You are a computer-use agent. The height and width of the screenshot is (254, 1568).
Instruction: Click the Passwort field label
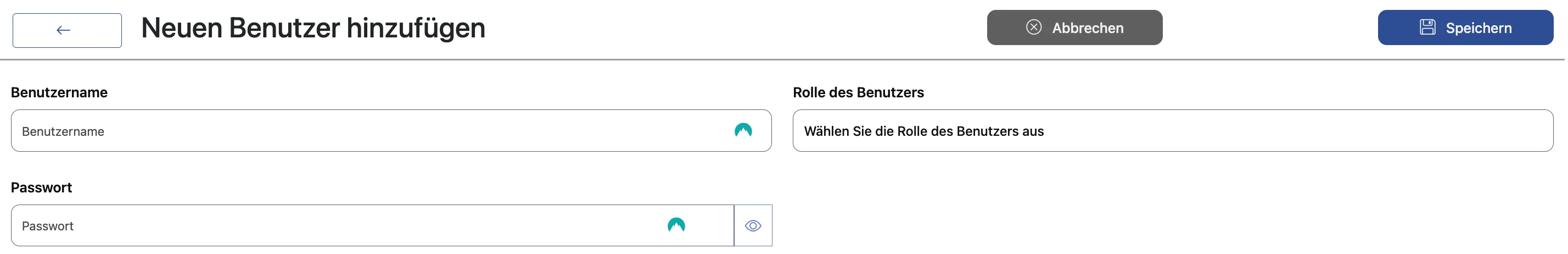click(x=41, y=187)
